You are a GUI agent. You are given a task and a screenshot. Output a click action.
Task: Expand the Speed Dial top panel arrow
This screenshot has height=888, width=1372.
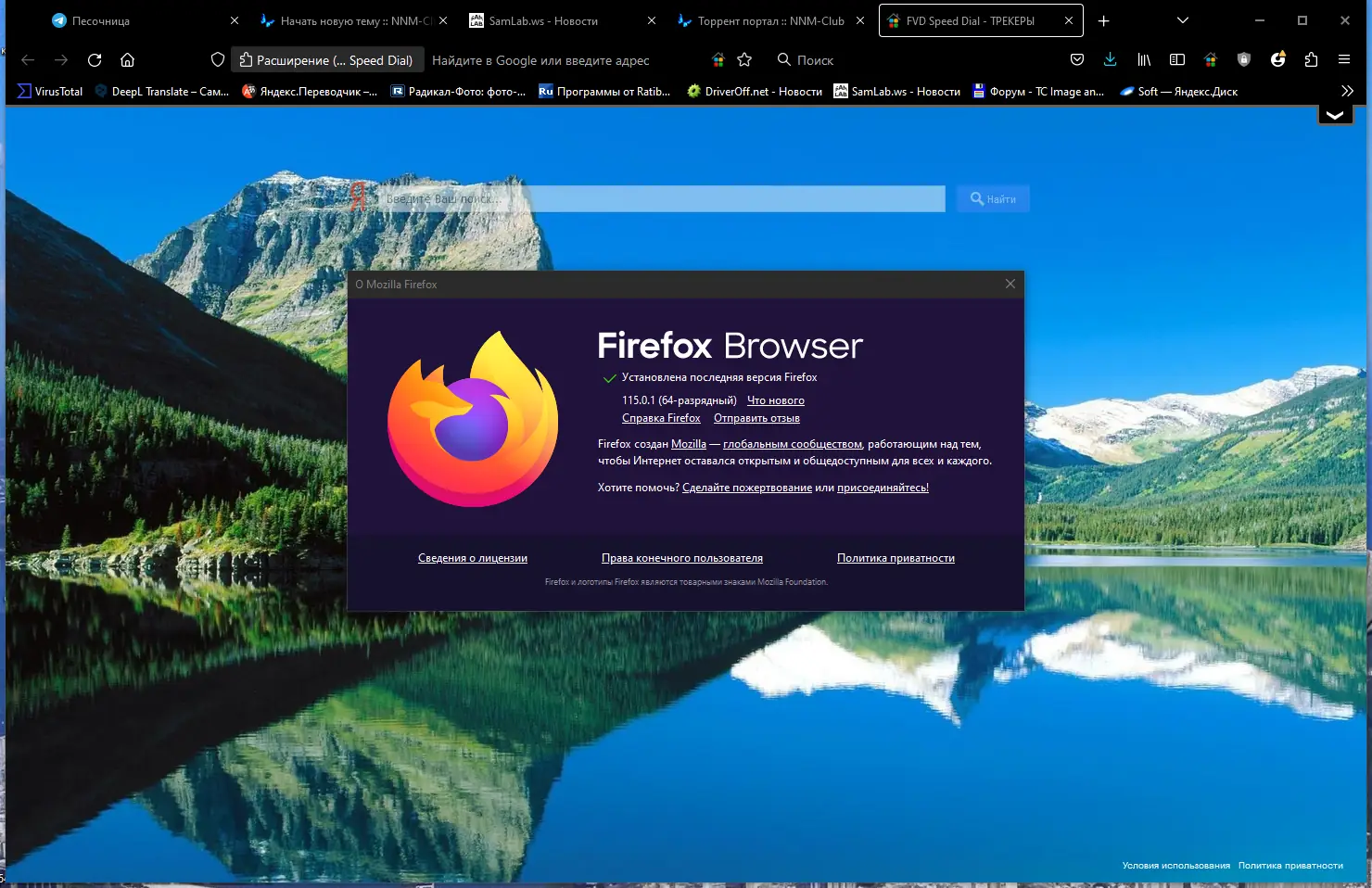[x=1335, y=116]
